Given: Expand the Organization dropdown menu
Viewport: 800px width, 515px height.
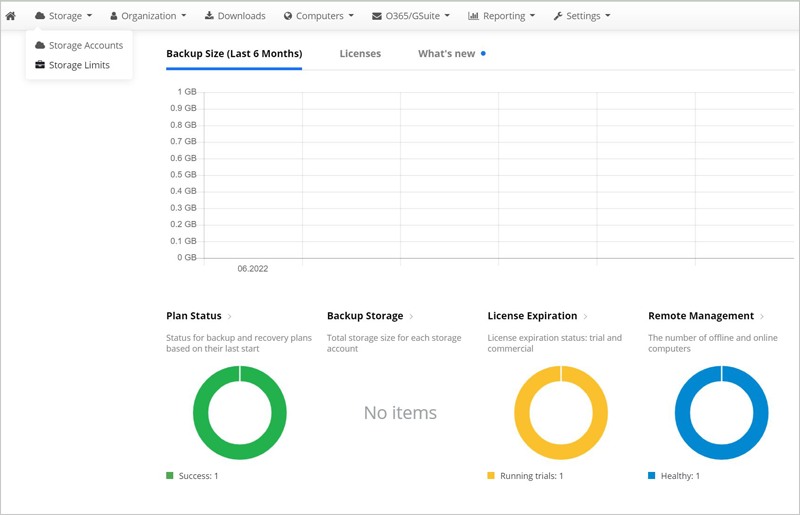Looking at the screenshot, I should pyautogui.click(x=148, y=16).
